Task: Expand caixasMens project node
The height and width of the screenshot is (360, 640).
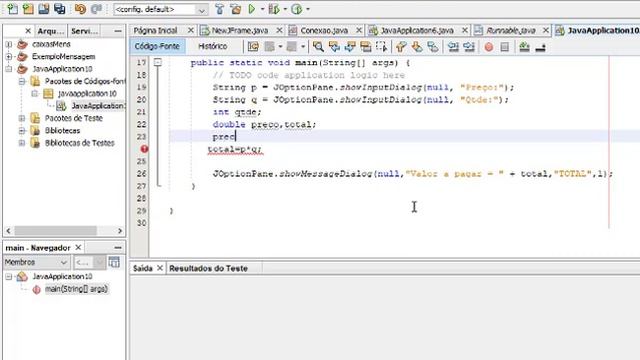Action: tap(9, 44)
